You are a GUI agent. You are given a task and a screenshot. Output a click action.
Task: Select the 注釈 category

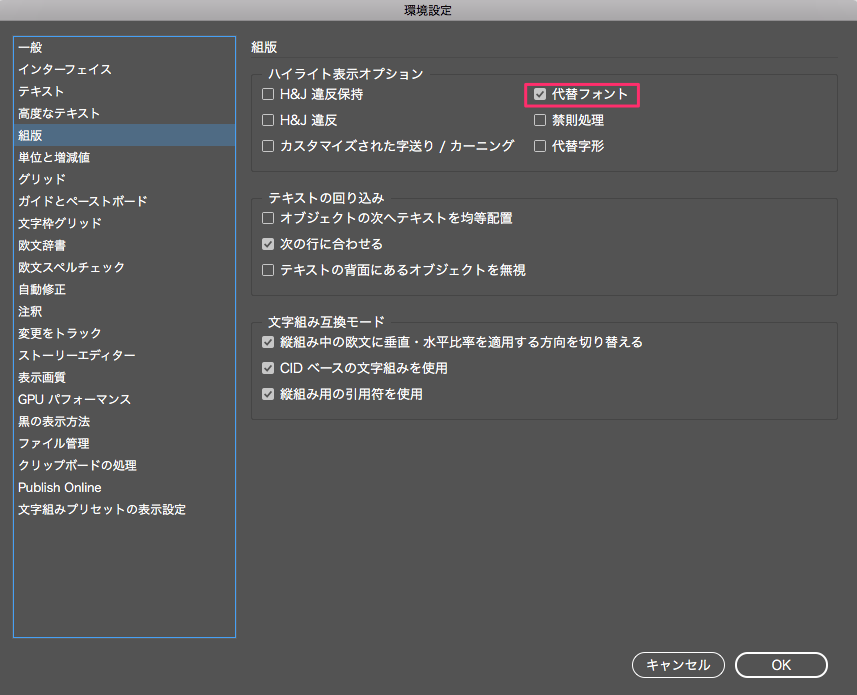pos(125,311)
